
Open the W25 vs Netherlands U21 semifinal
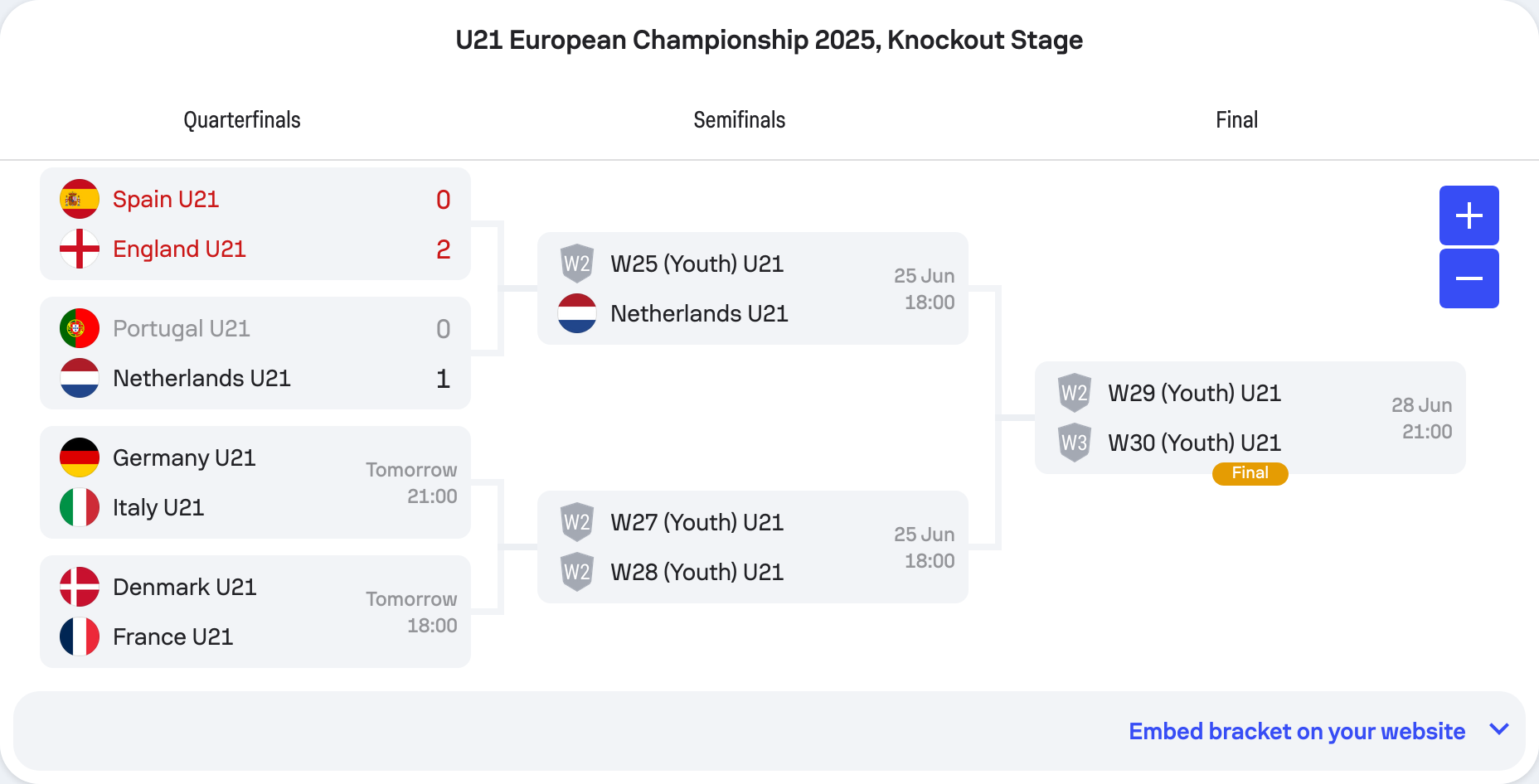click(x=753, y=288)
